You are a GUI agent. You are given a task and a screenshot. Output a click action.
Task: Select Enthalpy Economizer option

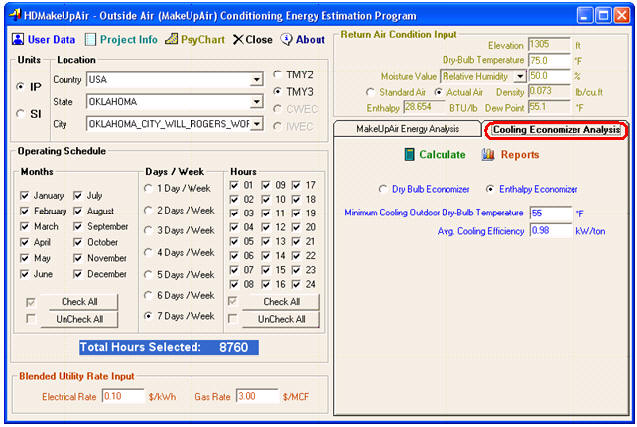pos(490,189)
